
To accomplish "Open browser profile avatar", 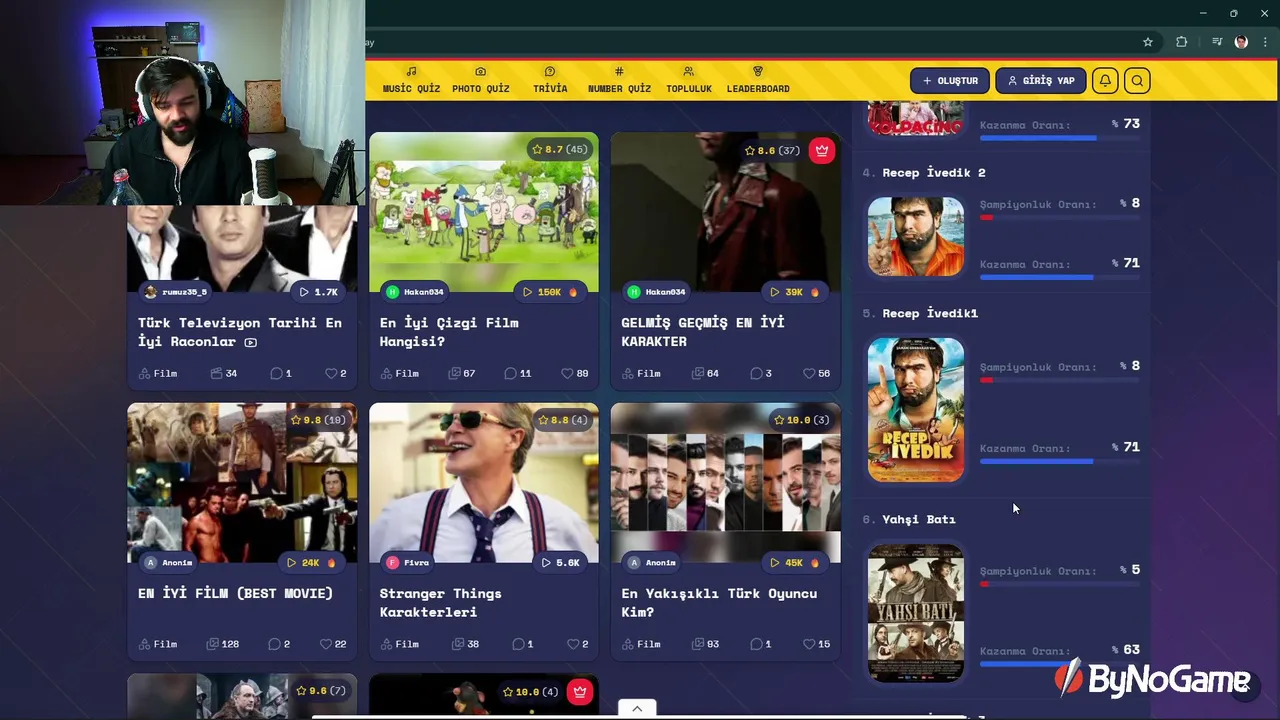I will point(1241,42).
